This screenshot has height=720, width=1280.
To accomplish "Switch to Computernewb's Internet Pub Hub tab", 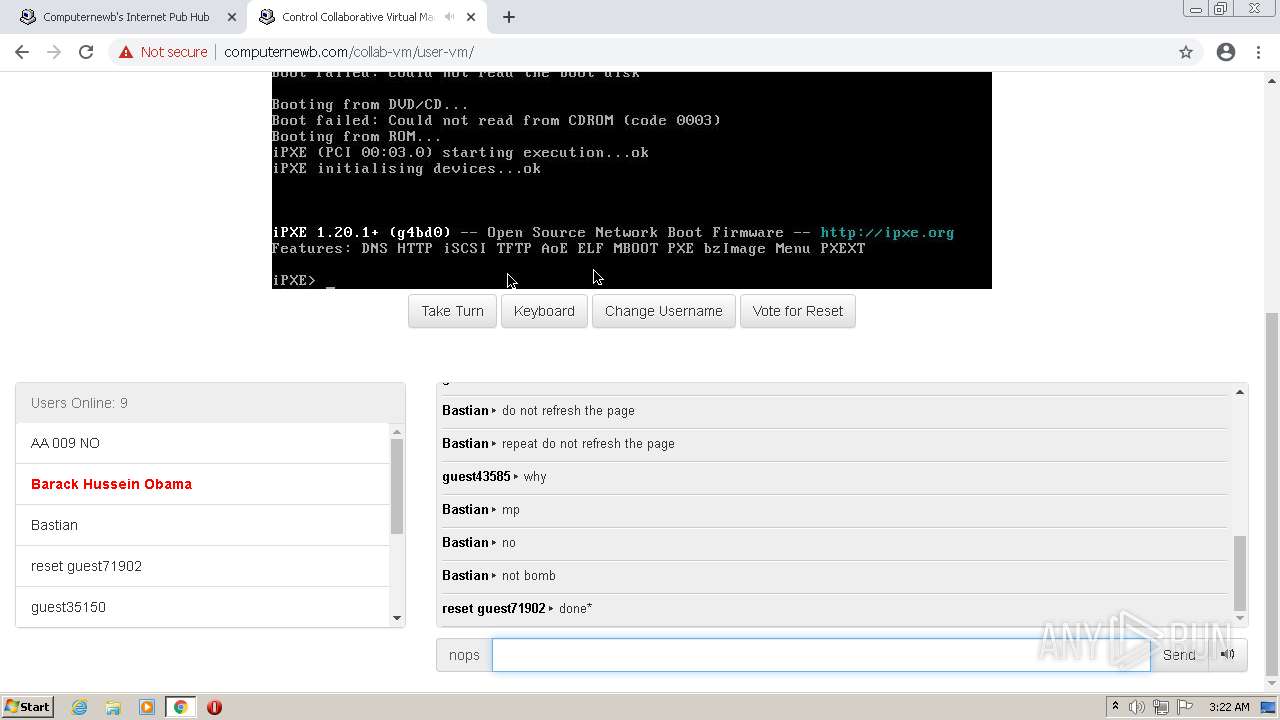I will pos(125,17).
